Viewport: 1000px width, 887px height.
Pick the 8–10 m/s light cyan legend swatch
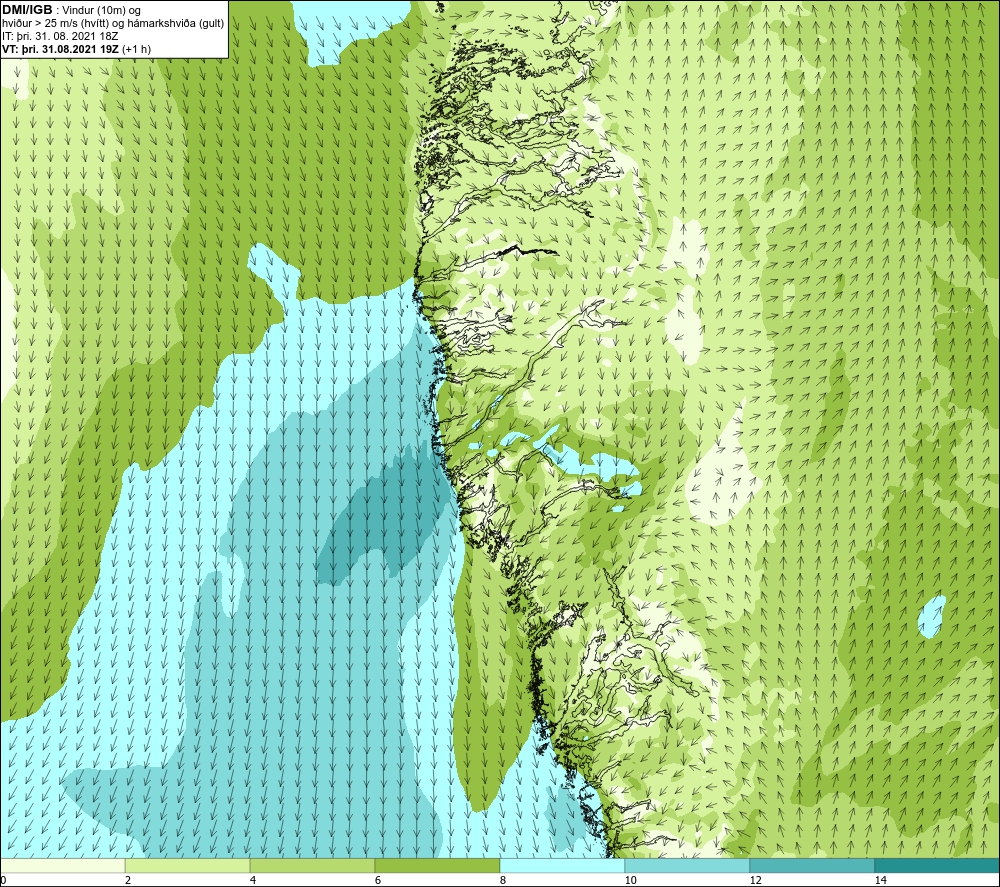click(562, 865)
